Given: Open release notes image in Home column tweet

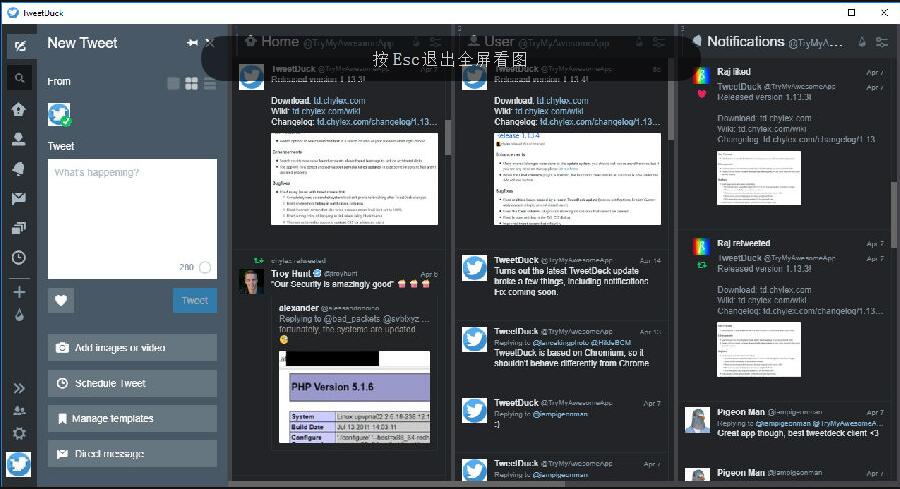Looking at the screenshot, I should point(354,178).
